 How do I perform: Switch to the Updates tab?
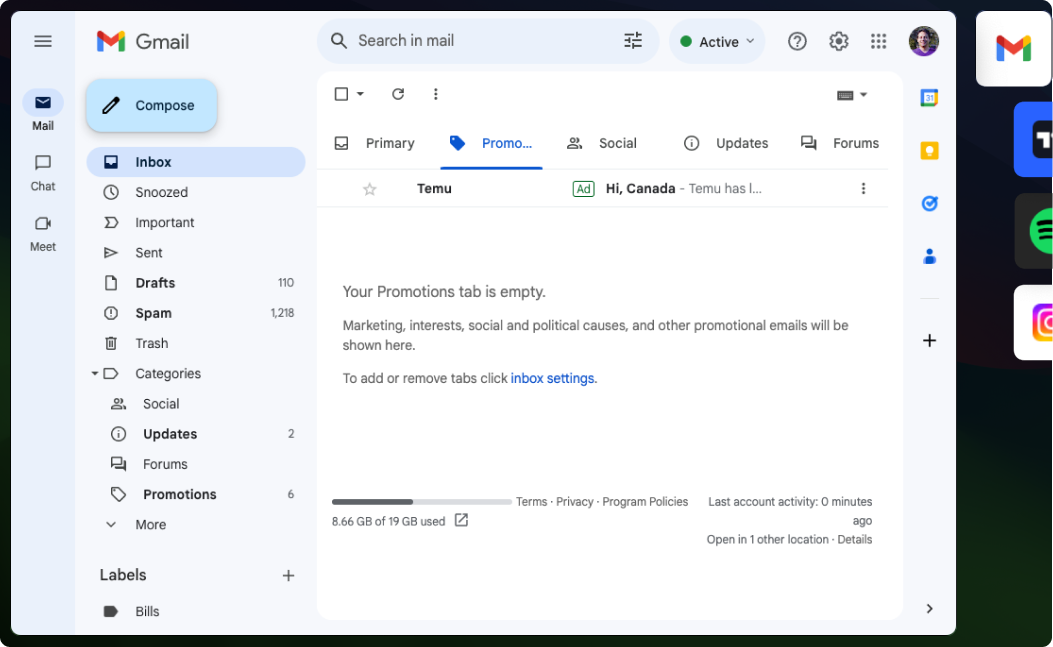coord(727,143)
